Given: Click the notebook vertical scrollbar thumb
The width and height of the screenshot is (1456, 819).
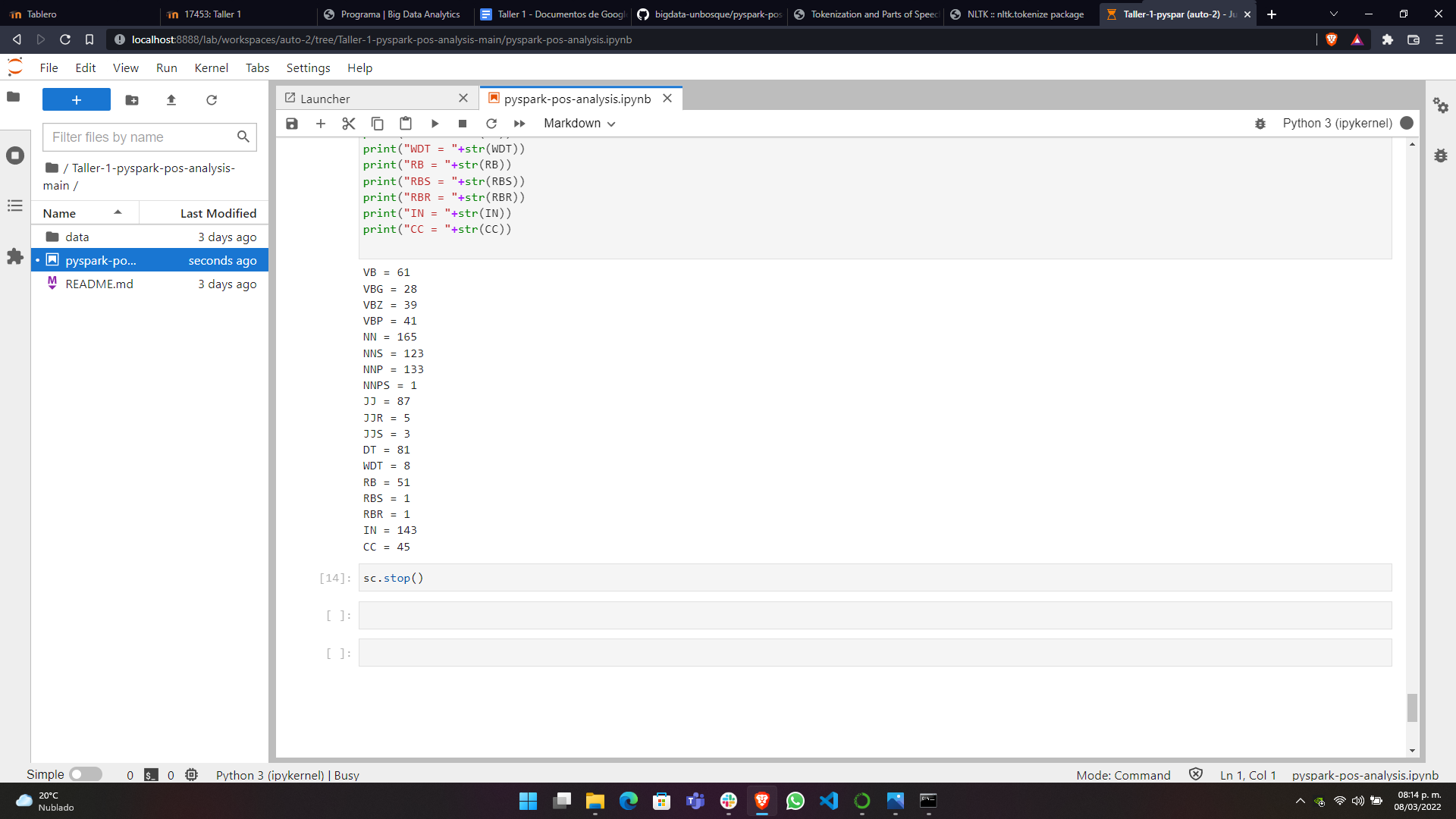Looking at the screenshot, I should [1412, 708].
